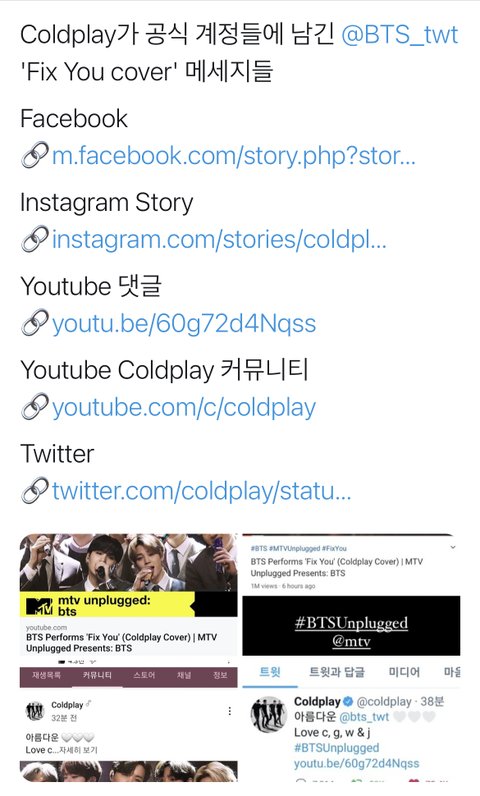This screenshot has width=480, height=796.
Task: Click the chain icon beside the Facebook link
Action: 35,155
